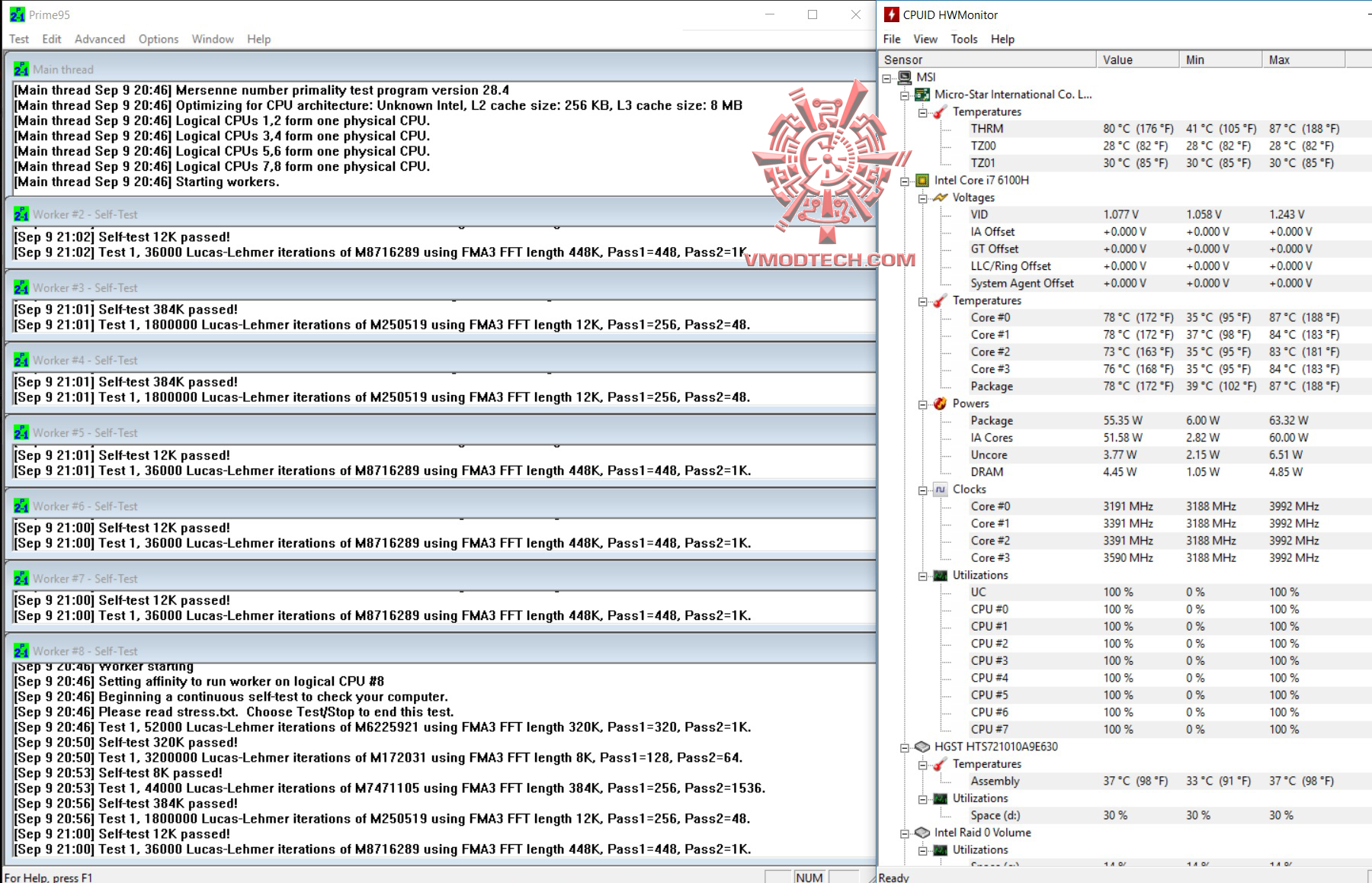Collapse the HGST HTS721010A9E630 node

(x=905, y=747)
